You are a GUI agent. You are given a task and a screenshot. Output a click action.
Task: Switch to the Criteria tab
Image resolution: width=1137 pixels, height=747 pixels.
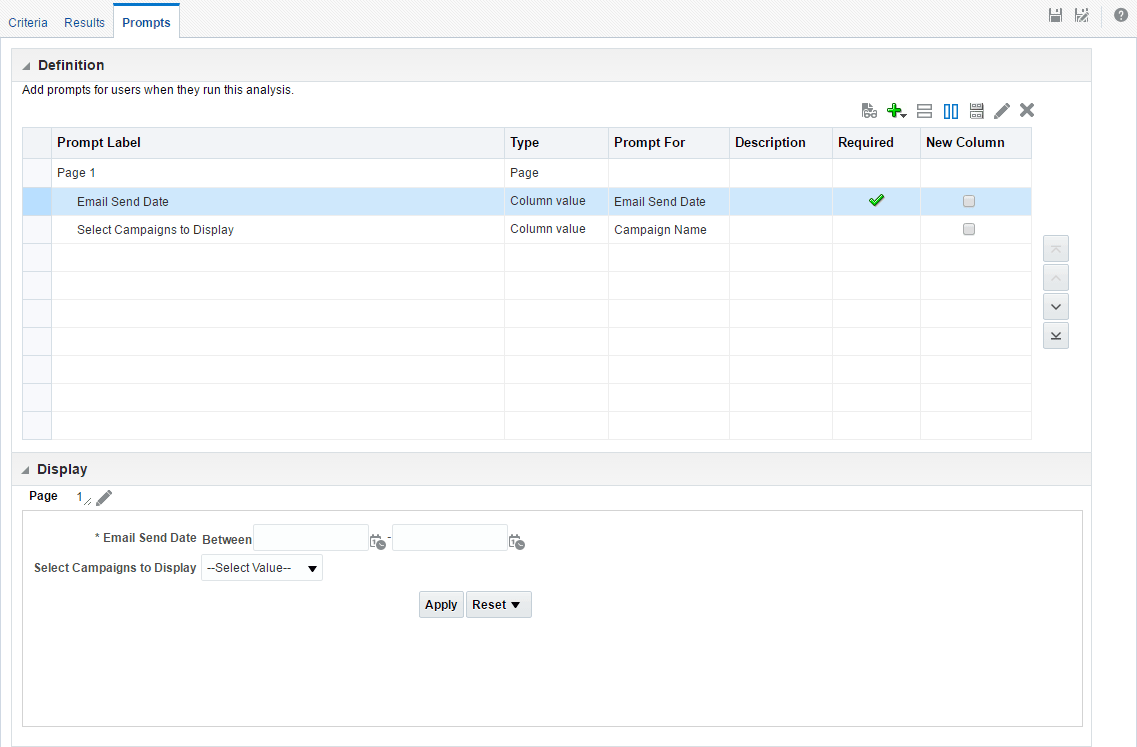click(x=28, y=22)
